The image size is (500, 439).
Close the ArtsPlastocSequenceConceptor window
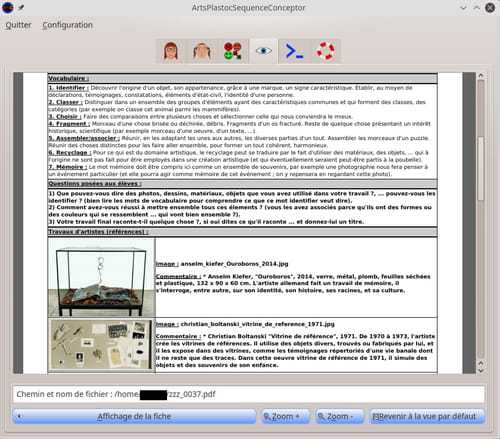coord(490,8)
